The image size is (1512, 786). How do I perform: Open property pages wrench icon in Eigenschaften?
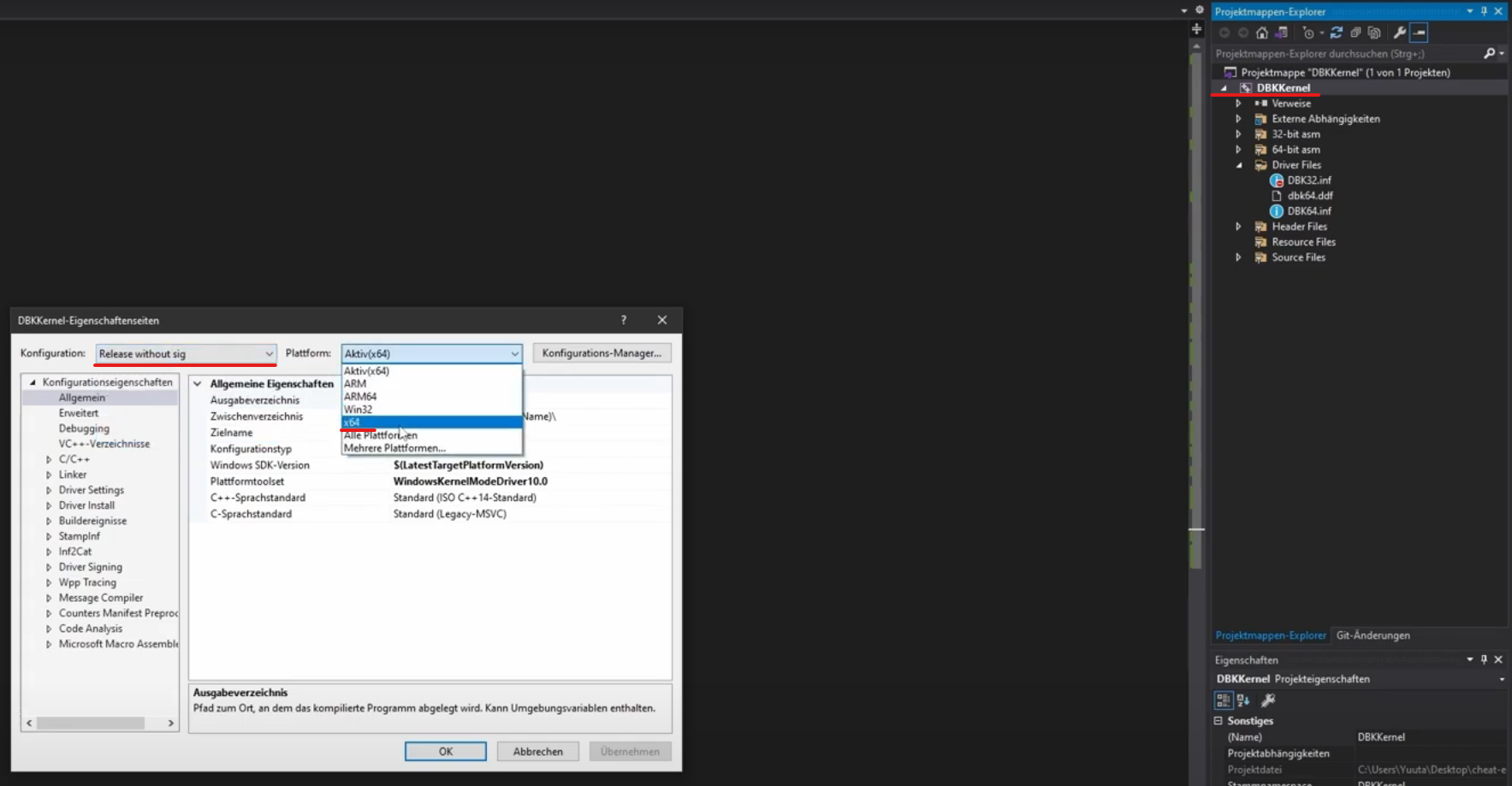[x=1268, y=700]
